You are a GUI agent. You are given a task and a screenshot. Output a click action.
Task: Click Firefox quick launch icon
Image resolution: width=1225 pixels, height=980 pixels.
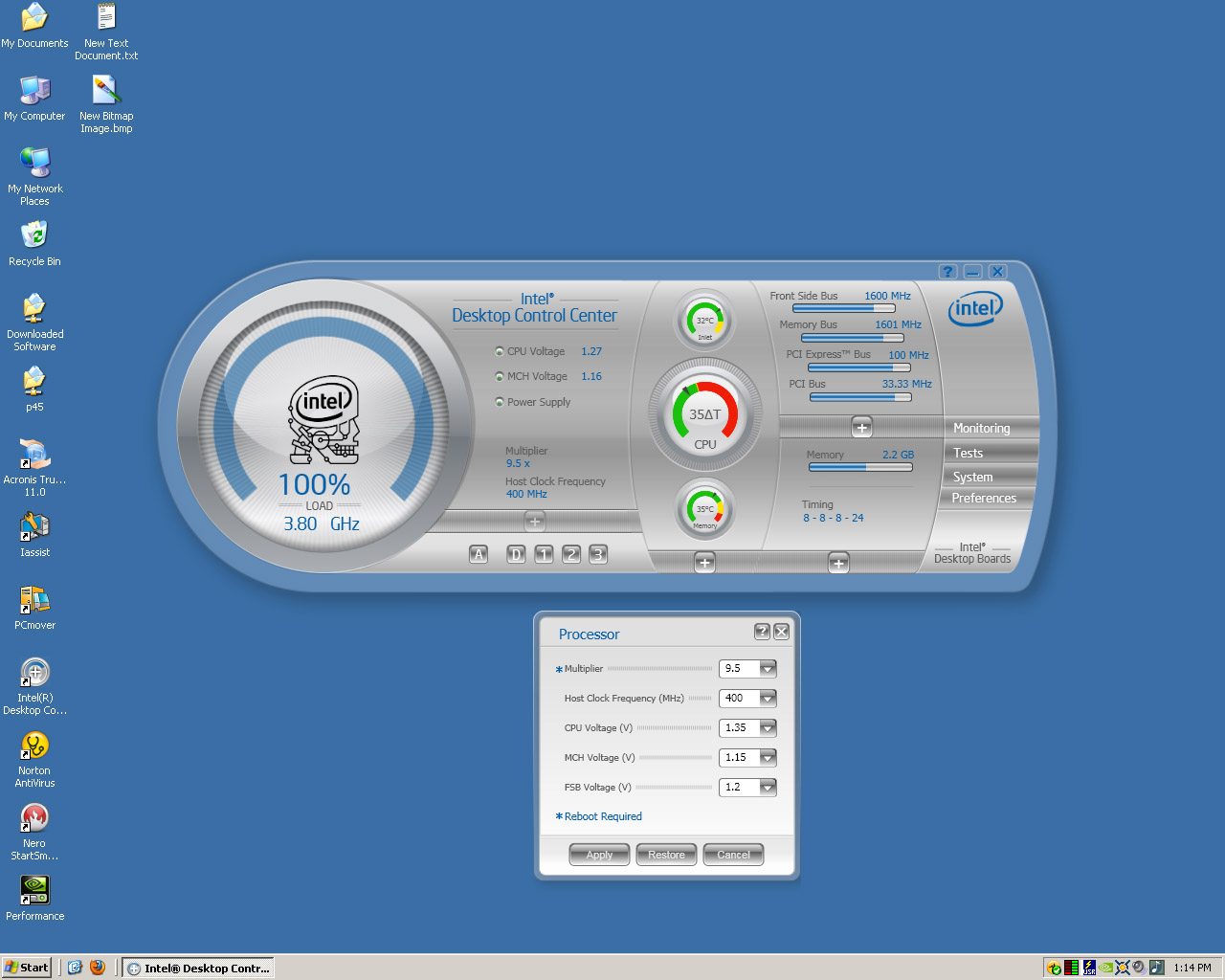(97, 968)
